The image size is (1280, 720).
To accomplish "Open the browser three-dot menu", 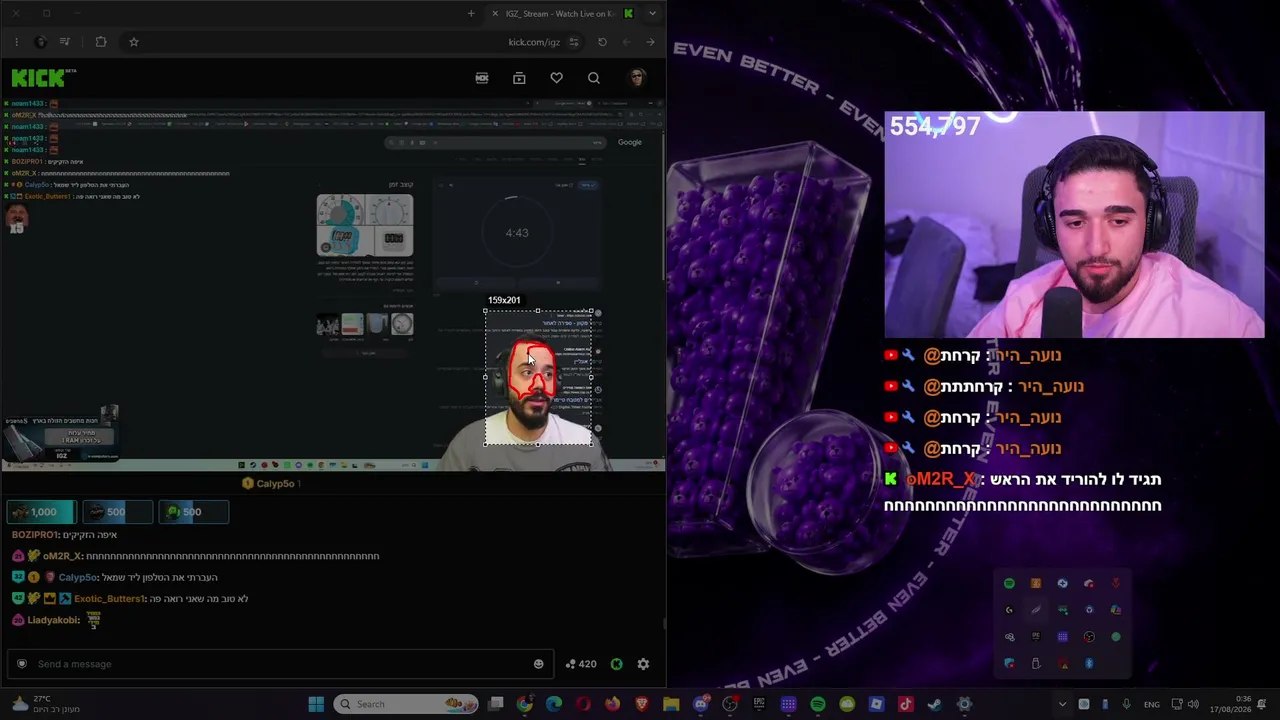I will [x=17, y=42].
